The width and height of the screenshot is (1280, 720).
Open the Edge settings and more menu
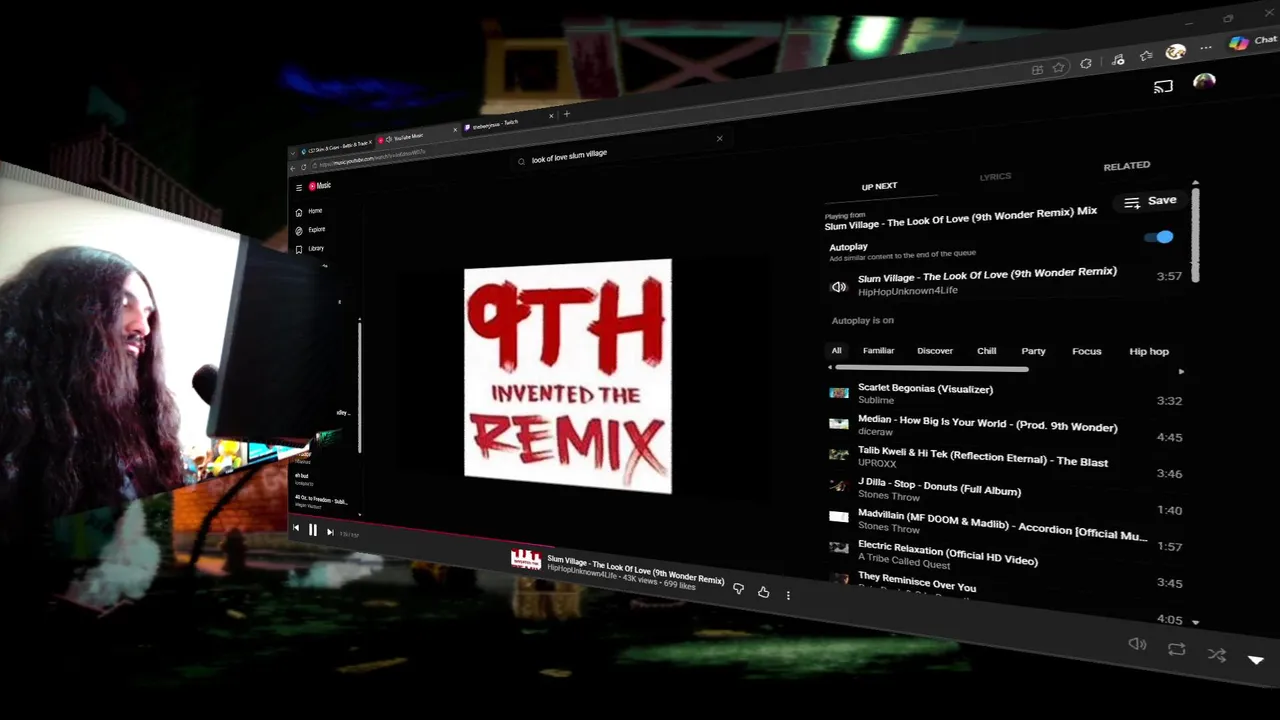(1206, 47)
